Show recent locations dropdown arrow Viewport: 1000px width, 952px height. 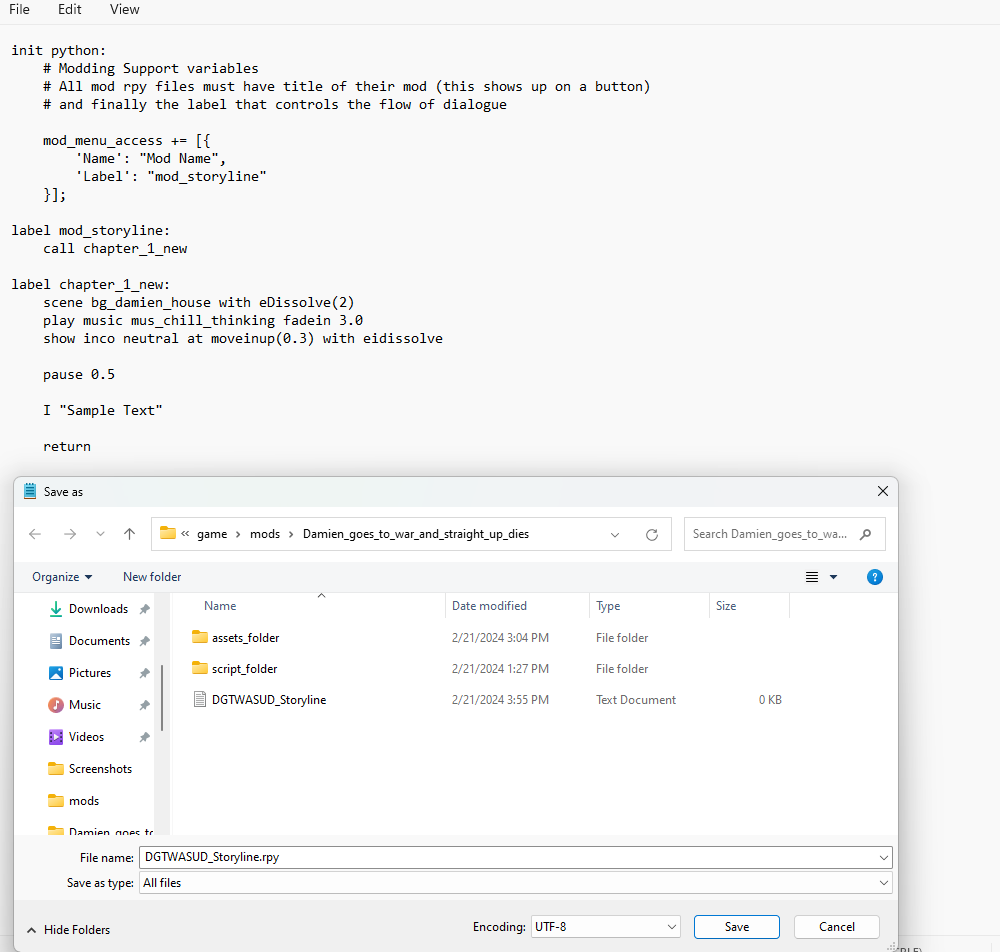click(100, 534)
